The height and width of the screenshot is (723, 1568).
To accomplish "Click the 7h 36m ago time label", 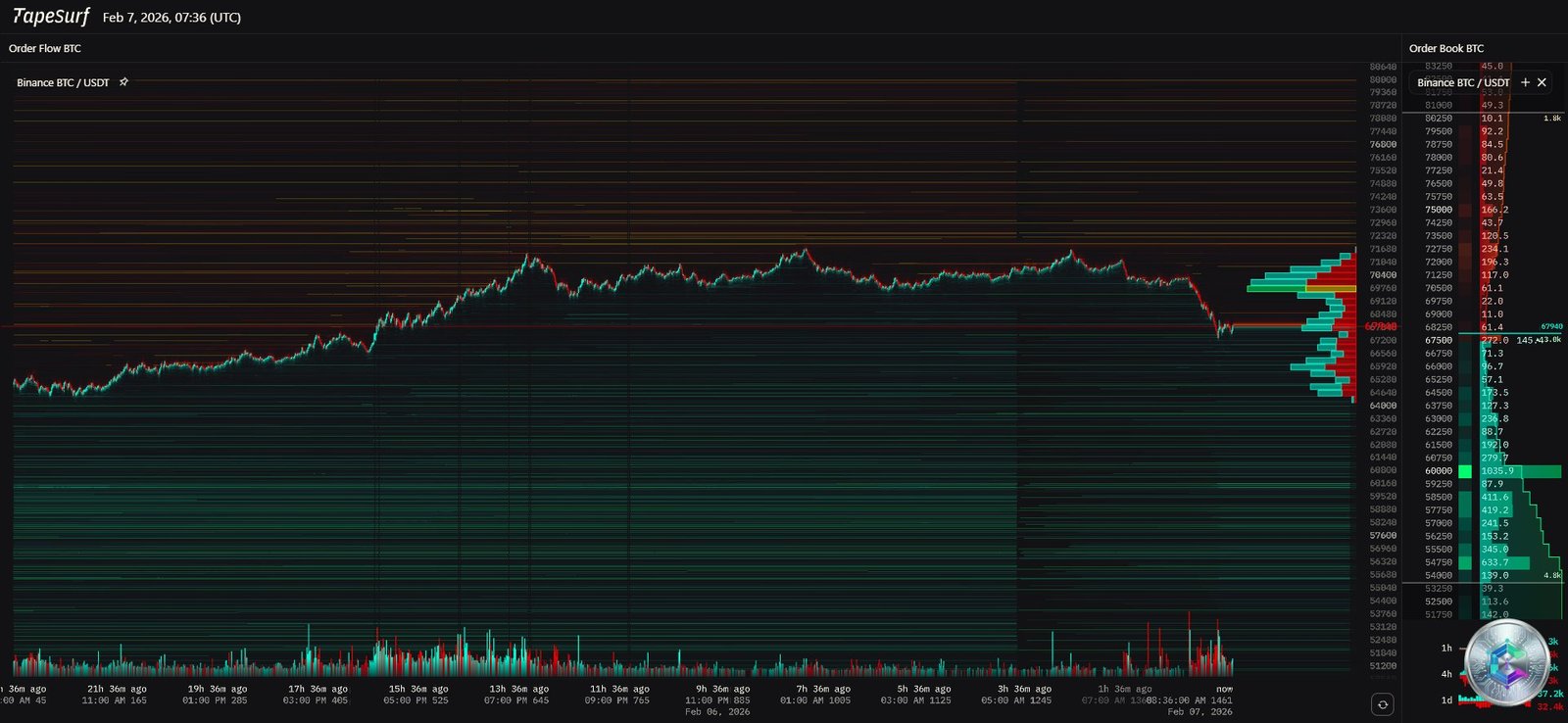I will coord(823,689).
